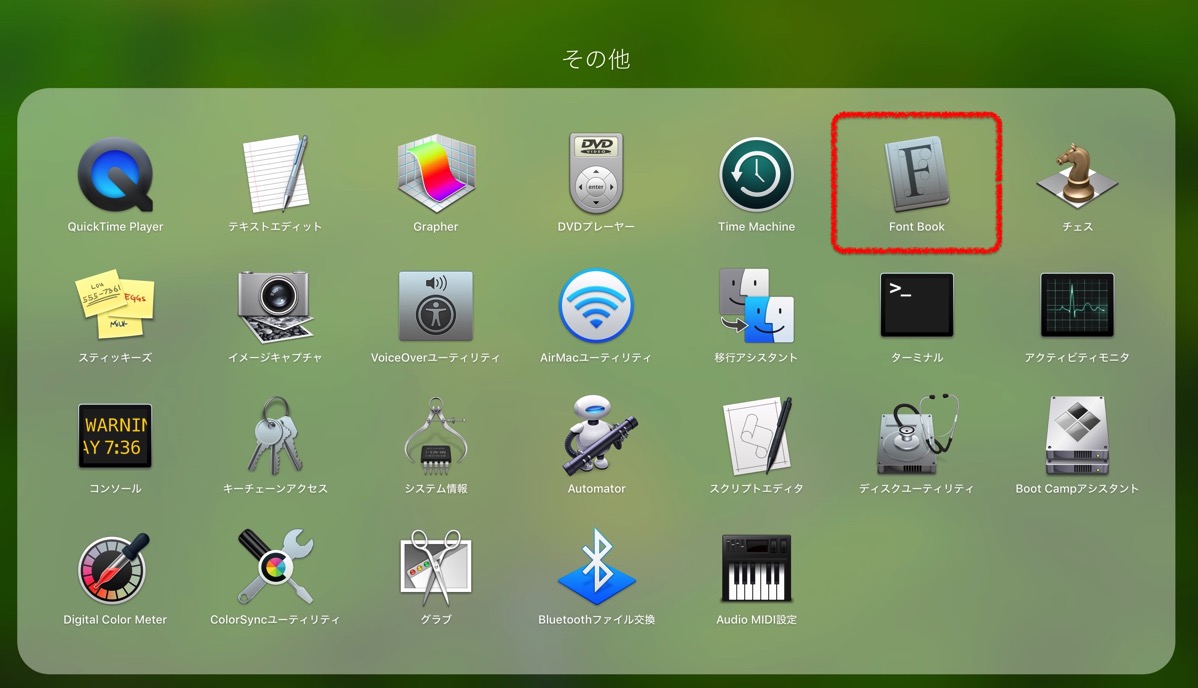Open Bluetoothファイル交換

[x=596, y=566]
